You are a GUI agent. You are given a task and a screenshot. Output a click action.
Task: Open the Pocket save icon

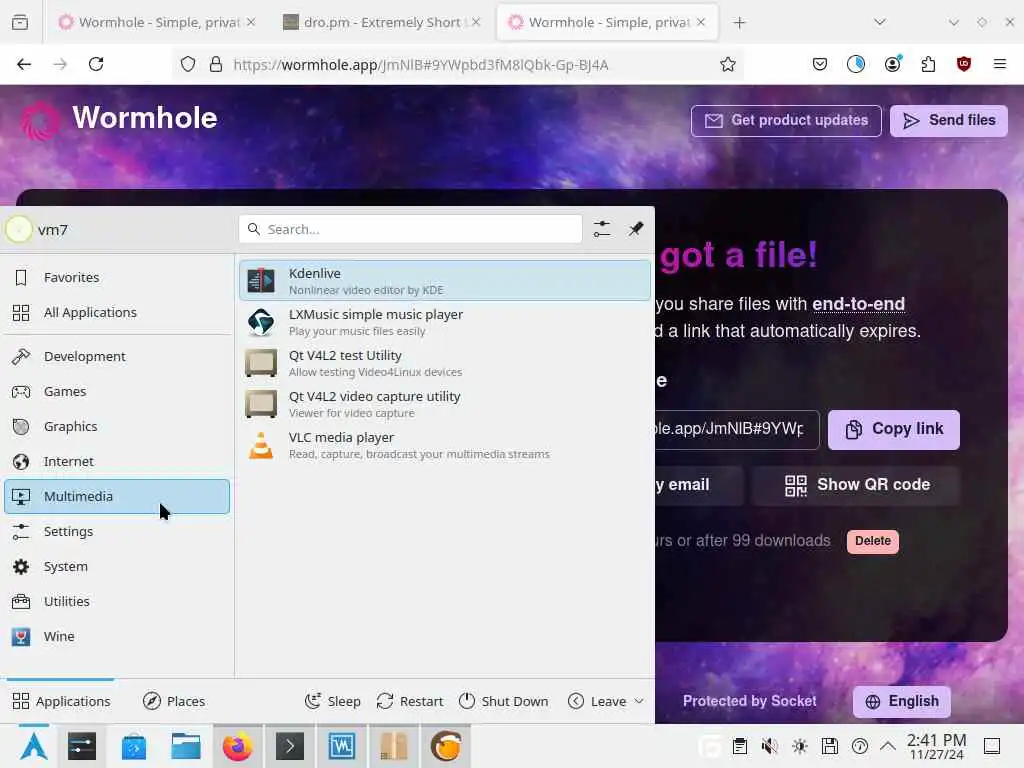coord(820,64)
